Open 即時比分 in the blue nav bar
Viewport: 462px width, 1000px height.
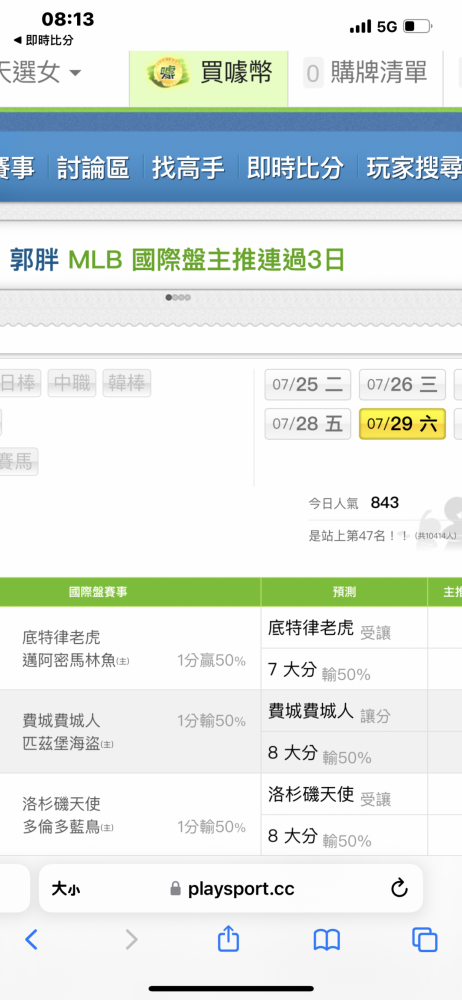click(x=295, y=168)
